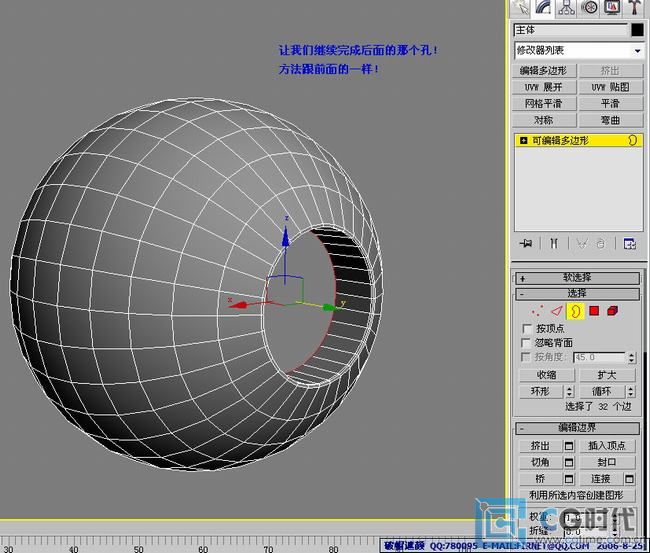Image resolution: width=650 pixels, height=553 pixels.
Task: Toggle the 按角度 checkbox
Action: pos(526,357)
